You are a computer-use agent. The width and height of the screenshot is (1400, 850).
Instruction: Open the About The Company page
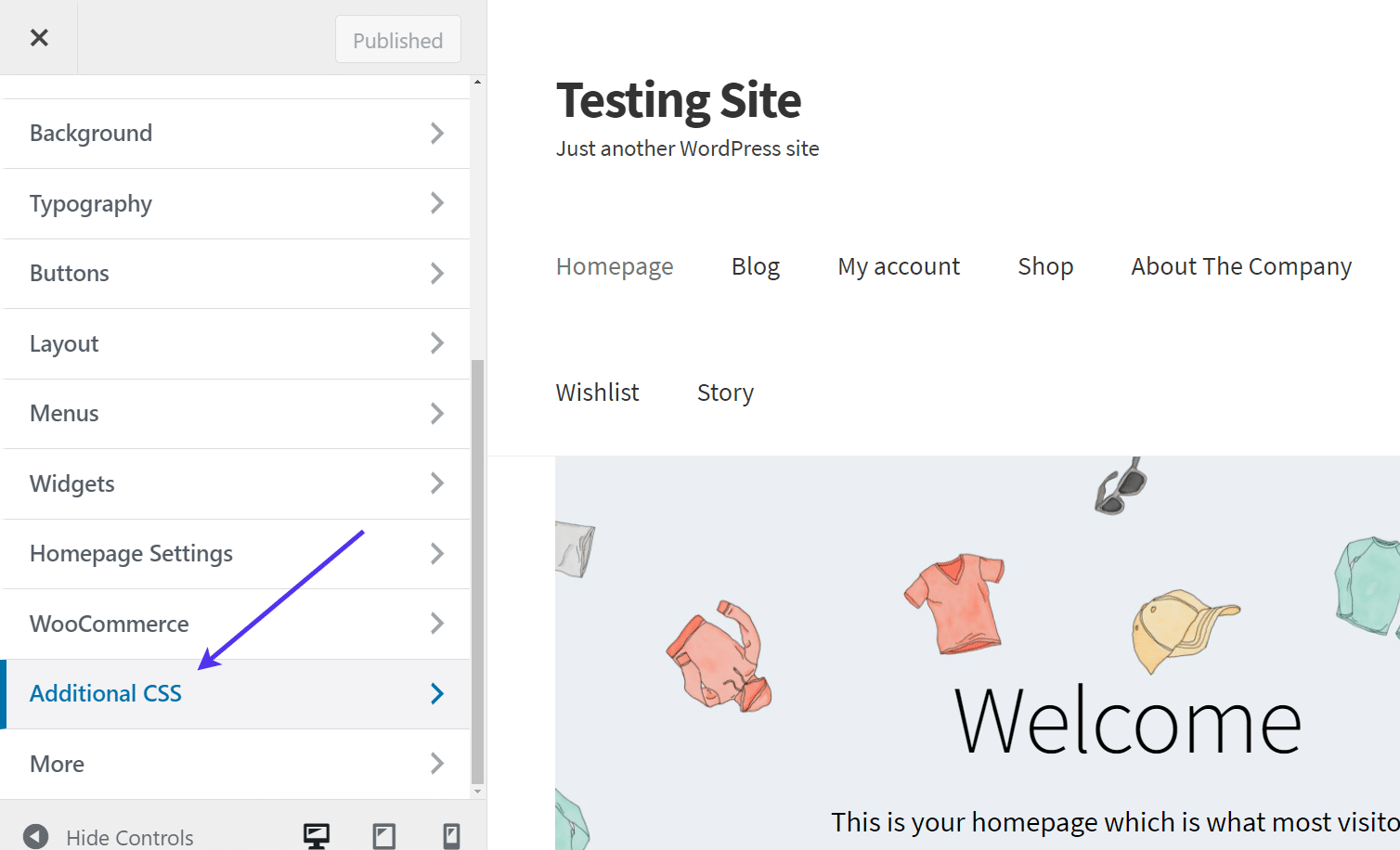click(1240, 266)
